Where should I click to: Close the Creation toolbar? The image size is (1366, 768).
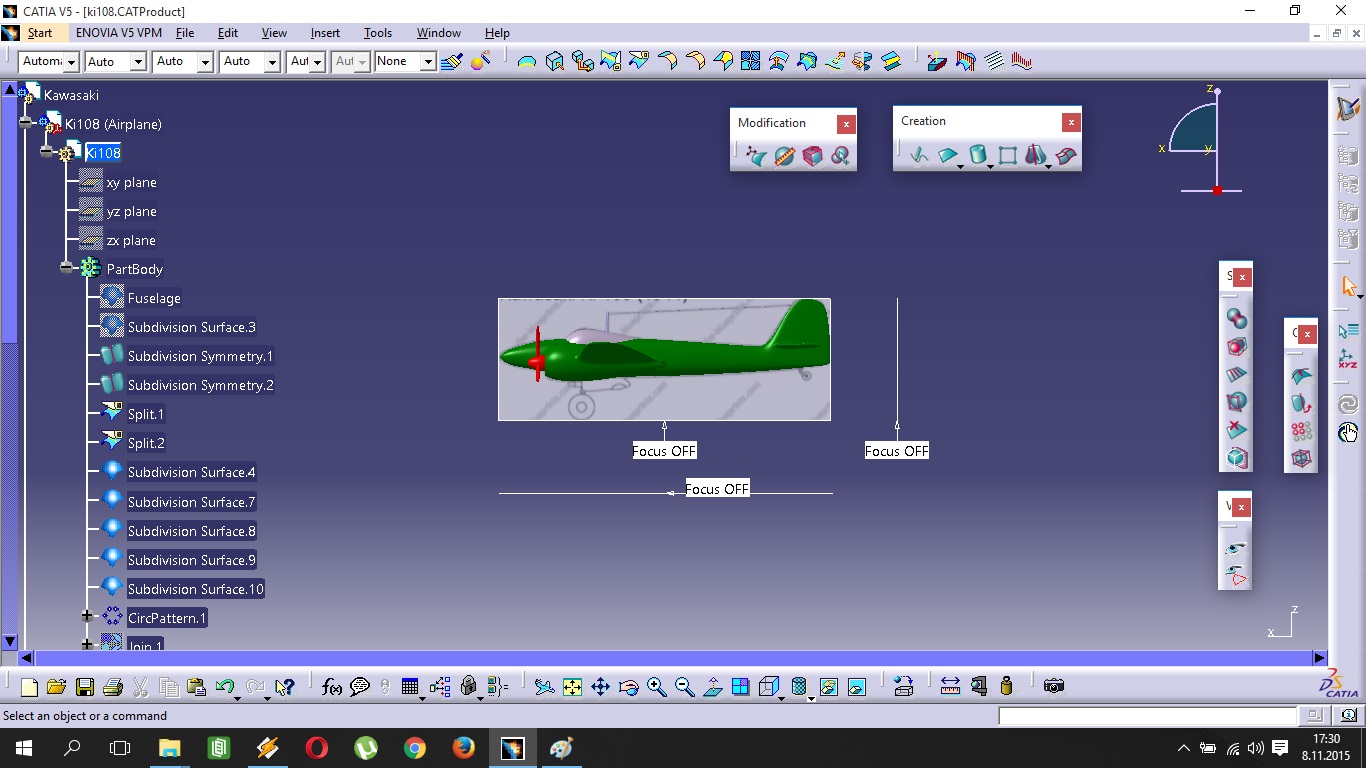1071,122
